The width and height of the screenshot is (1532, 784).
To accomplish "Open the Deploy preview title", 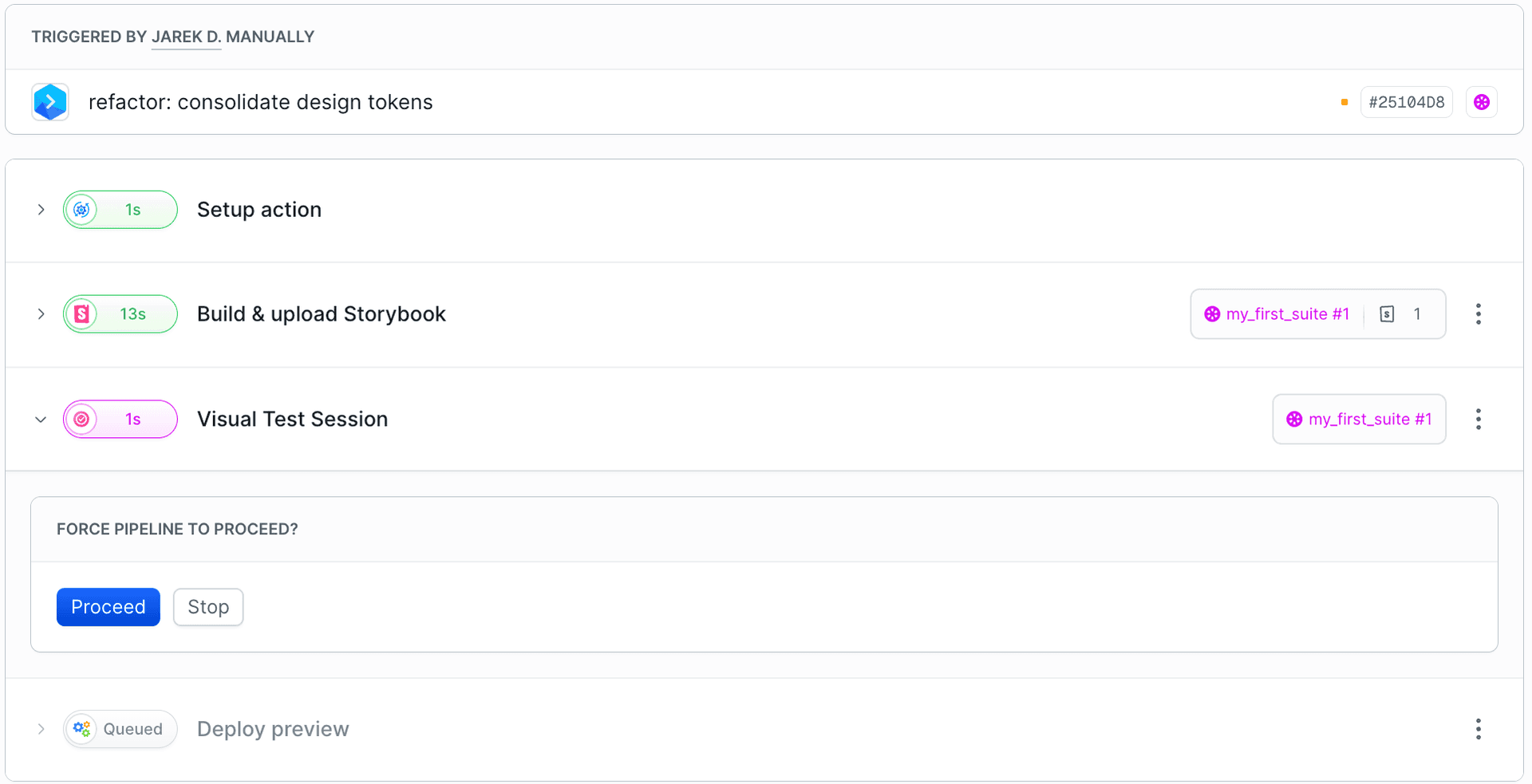I will (x=273, y=729).
